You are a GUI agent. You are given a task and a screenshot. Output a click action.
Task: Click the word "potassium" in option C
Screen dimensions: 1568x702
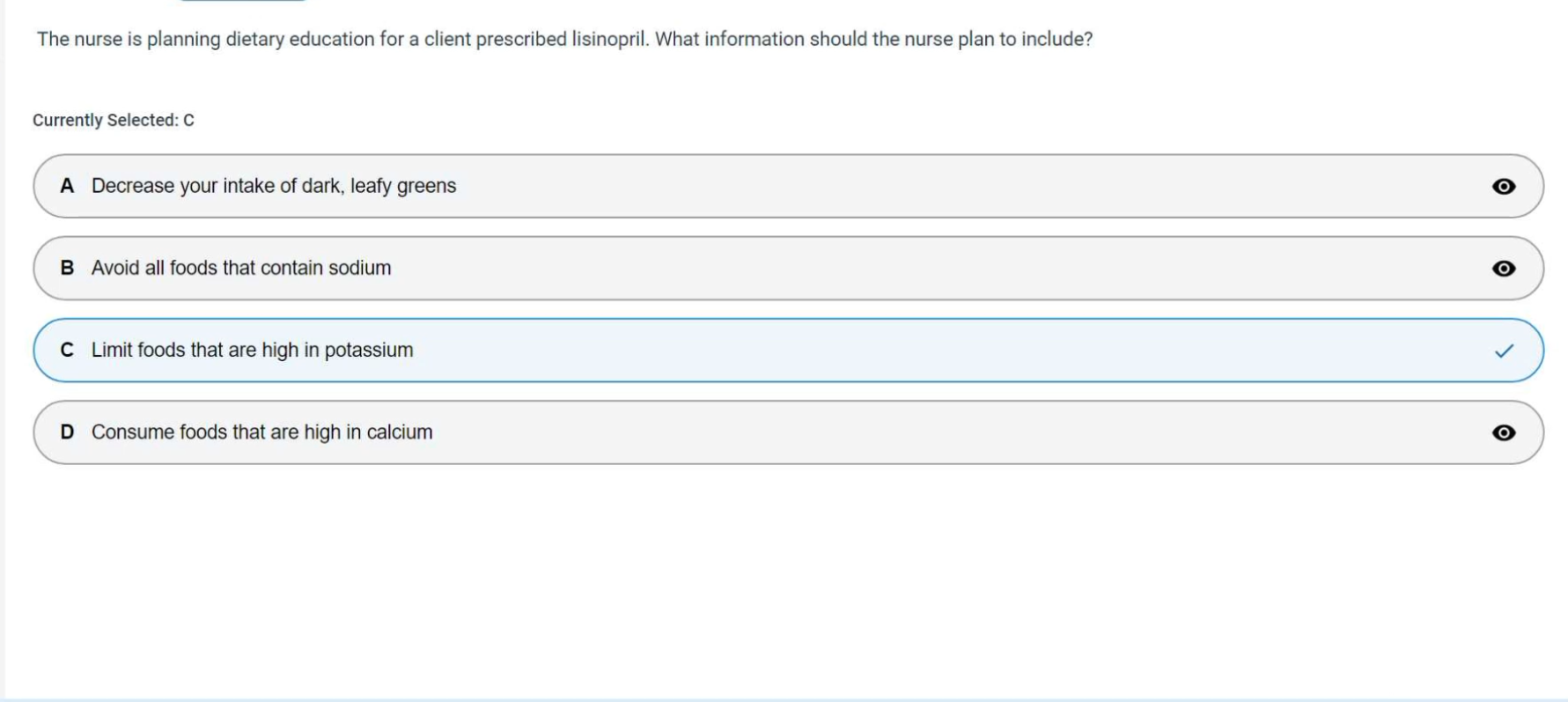click(368, 351)
